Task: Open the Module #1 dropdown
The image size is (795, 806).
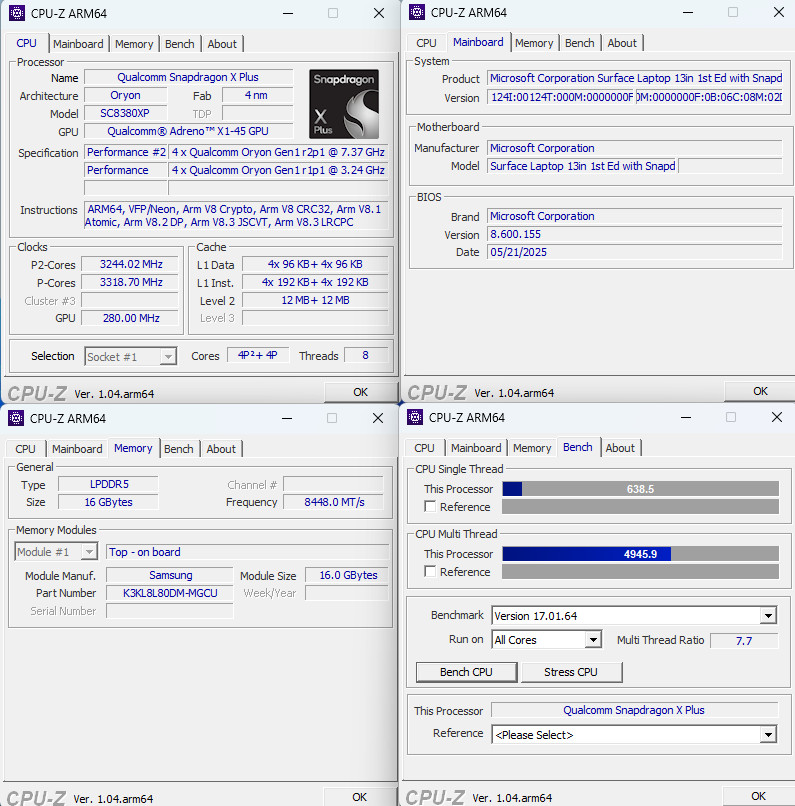Action: pyautogui.click(x=56, y=552)
